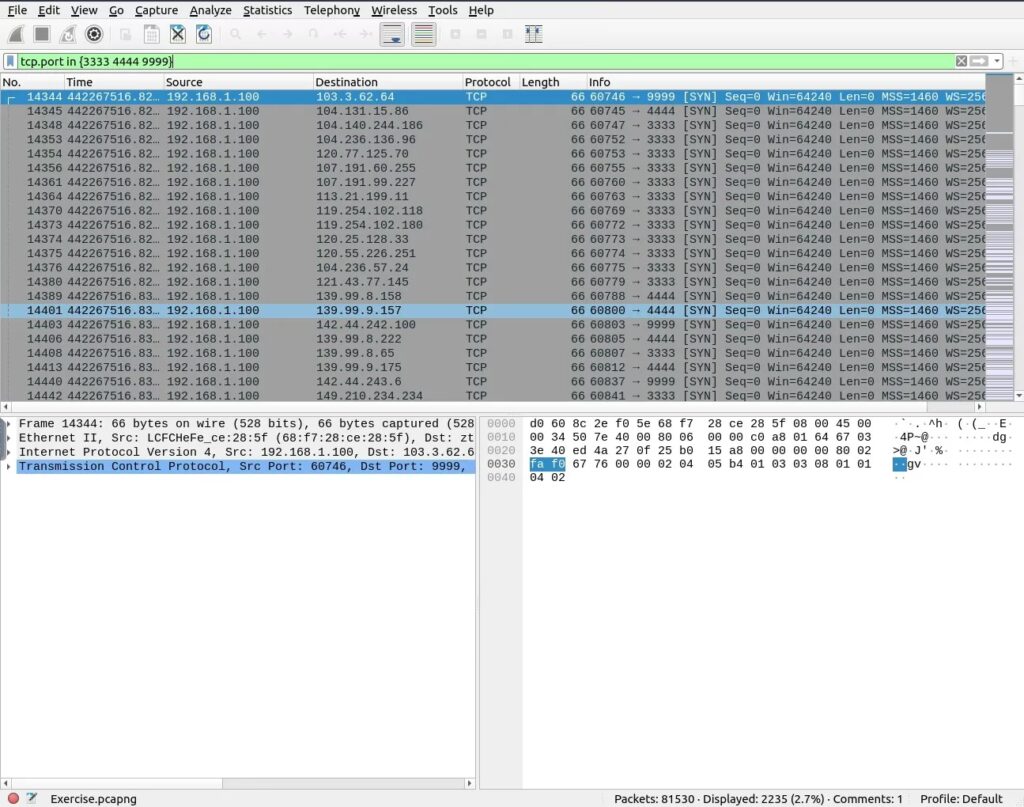The image size is (1024, 807).
Task: Expand the Ethernet II details row
Action: click(x=7, y=438)
